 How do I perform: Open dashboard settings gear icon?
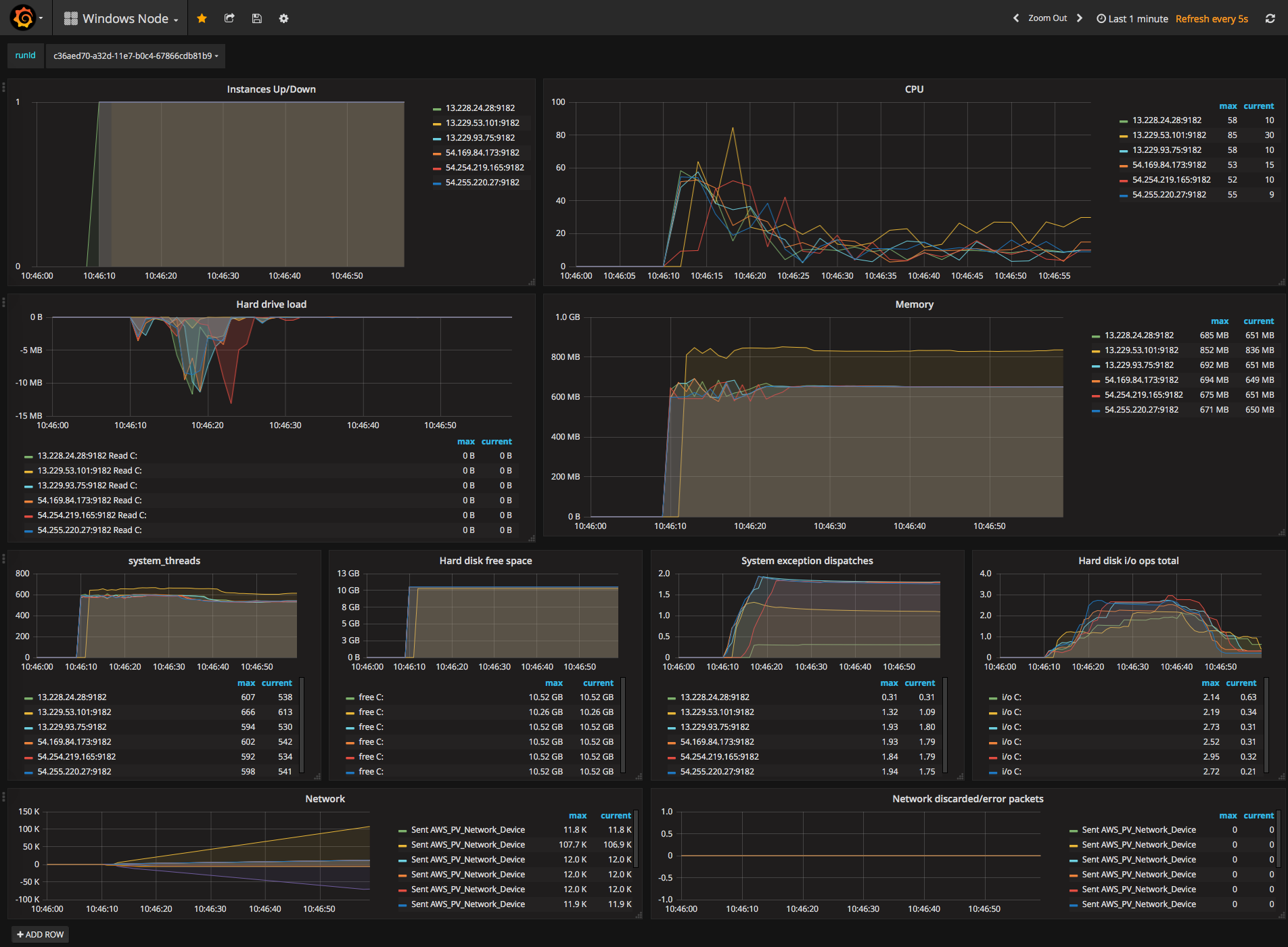283,18
